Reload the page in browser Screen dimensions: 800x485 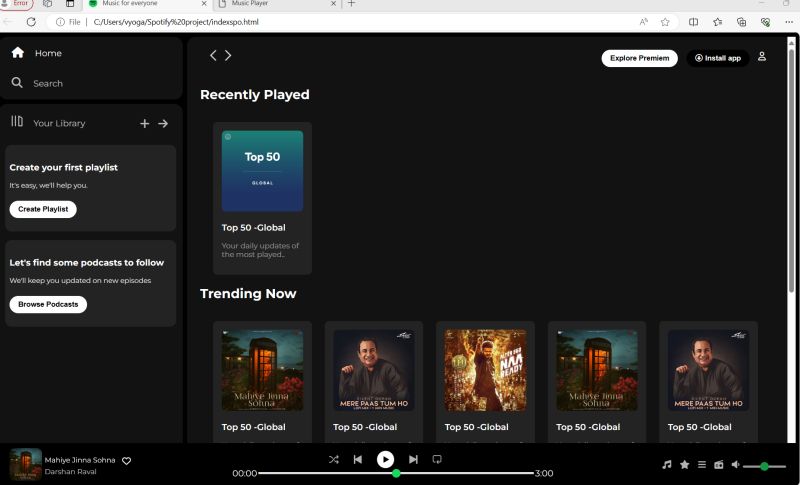pyautogui.click(x=31, y=22)
